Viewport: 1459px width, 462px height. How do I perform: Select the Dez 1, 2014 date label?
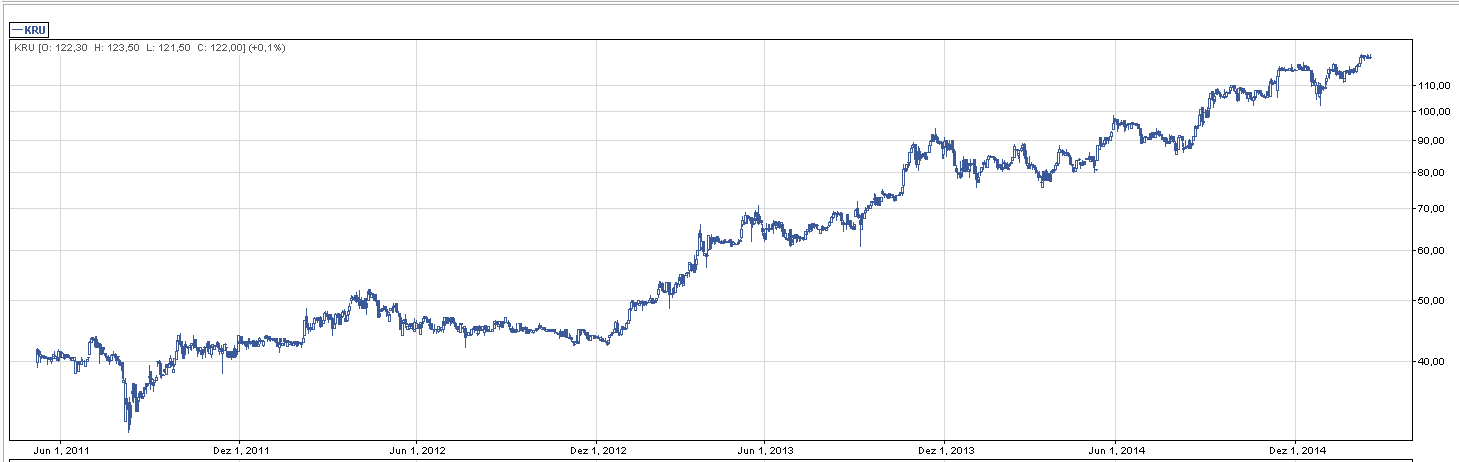(1297, 451)
